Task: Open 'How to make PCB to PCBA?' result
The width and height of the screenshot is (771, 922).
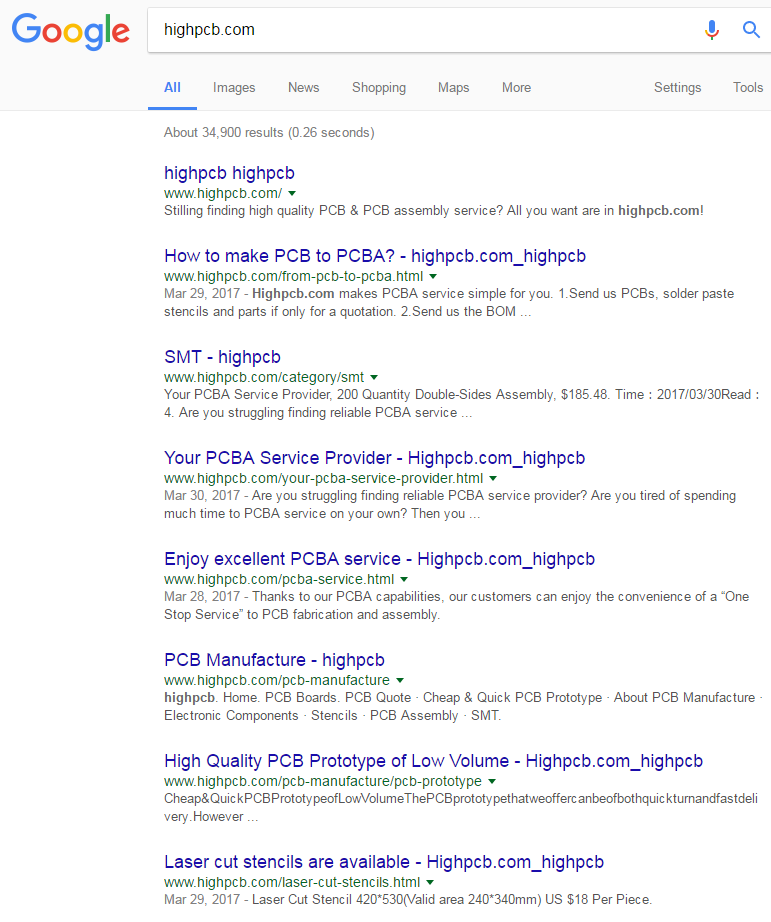Action: coord(375,256)
